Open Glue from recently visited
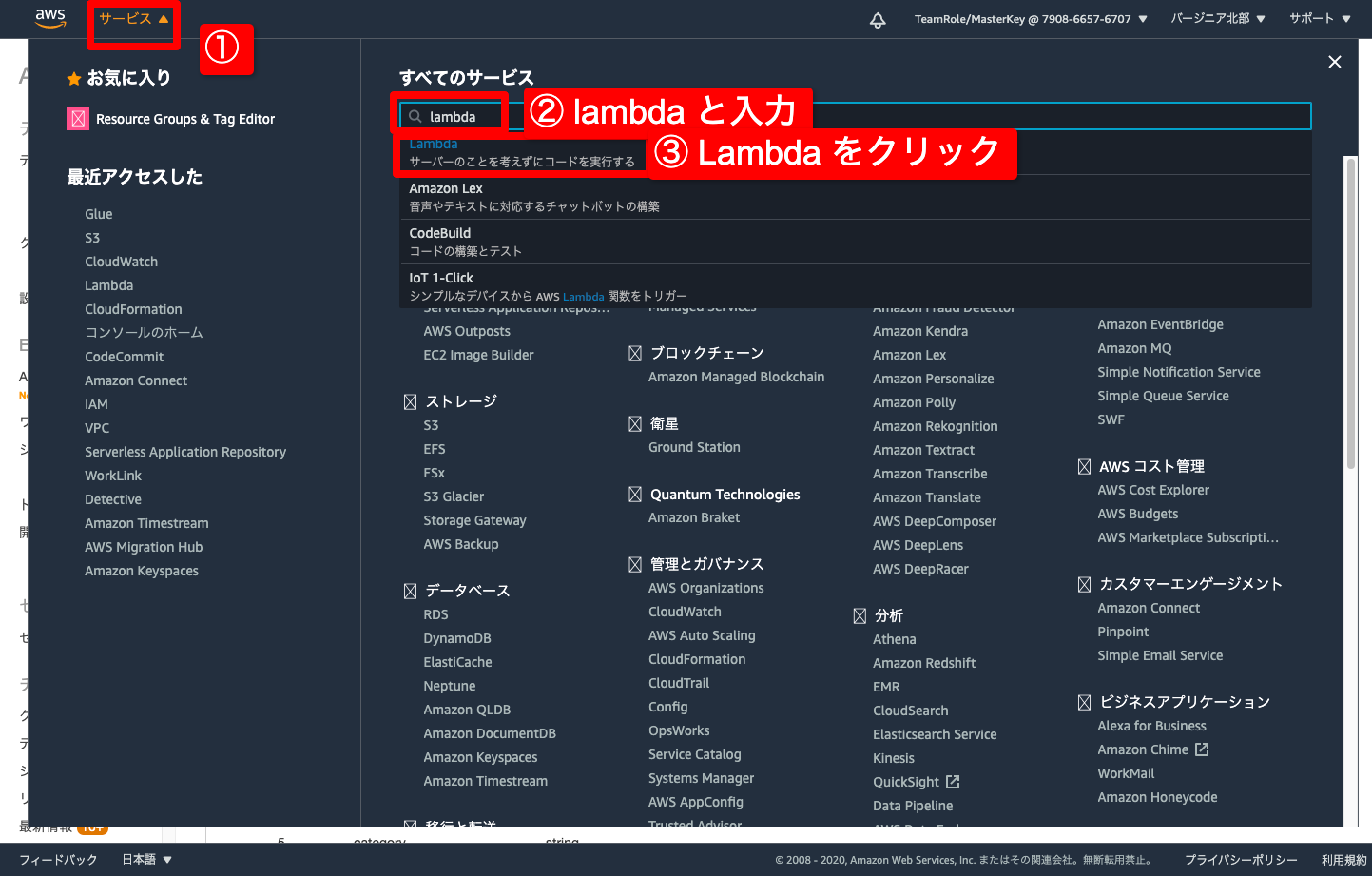 pos(99,214)
